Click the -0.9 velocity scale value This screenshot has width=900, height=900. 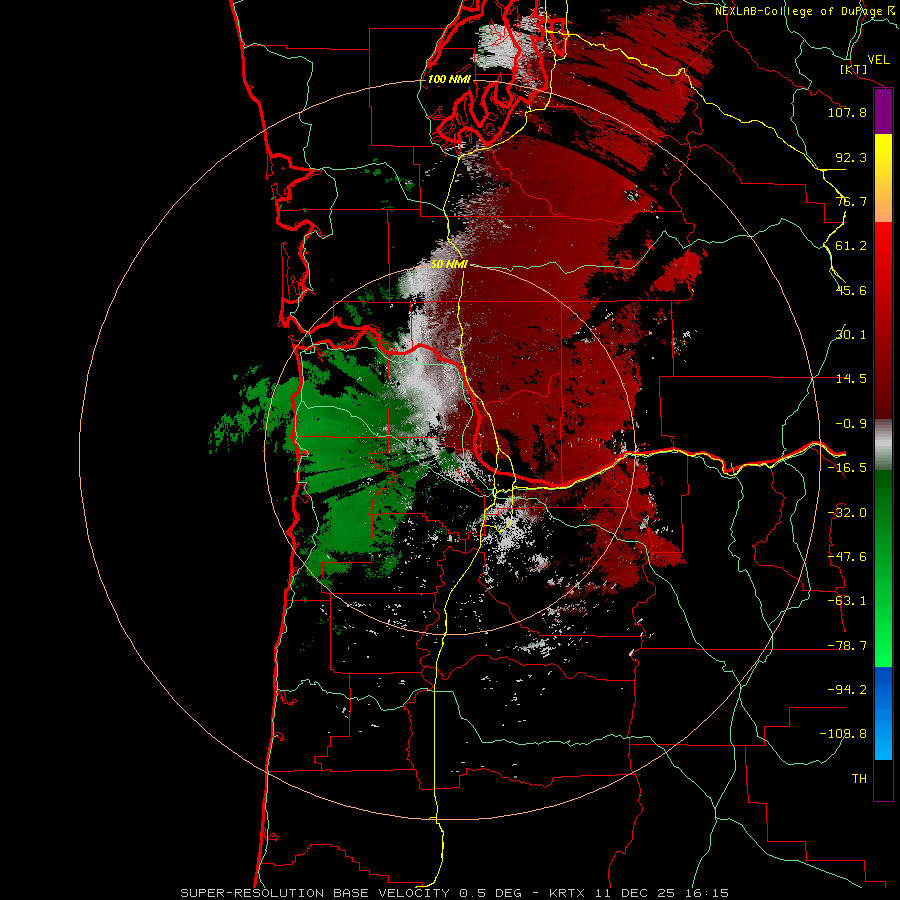(851, 424)
